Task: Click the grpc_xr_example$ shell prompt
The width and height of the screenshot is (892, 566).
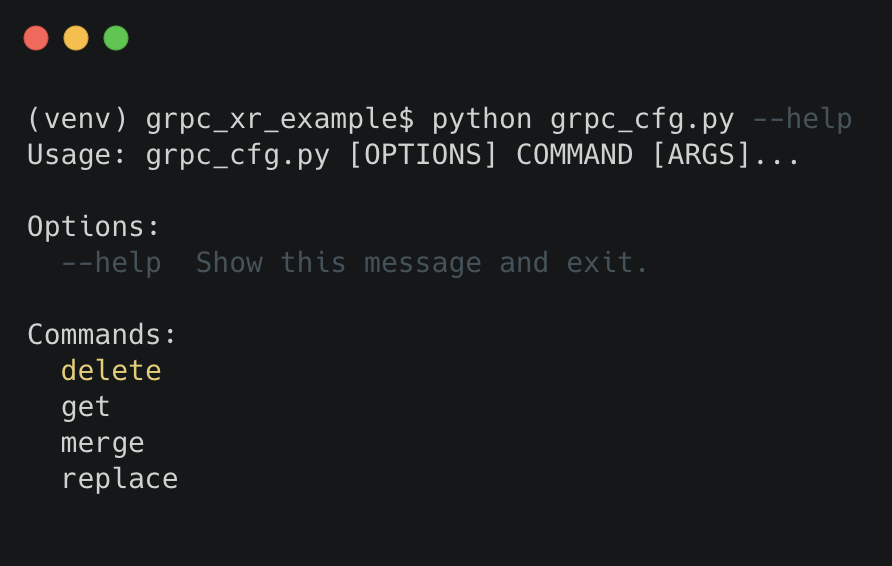Action: tap(280, 120)
